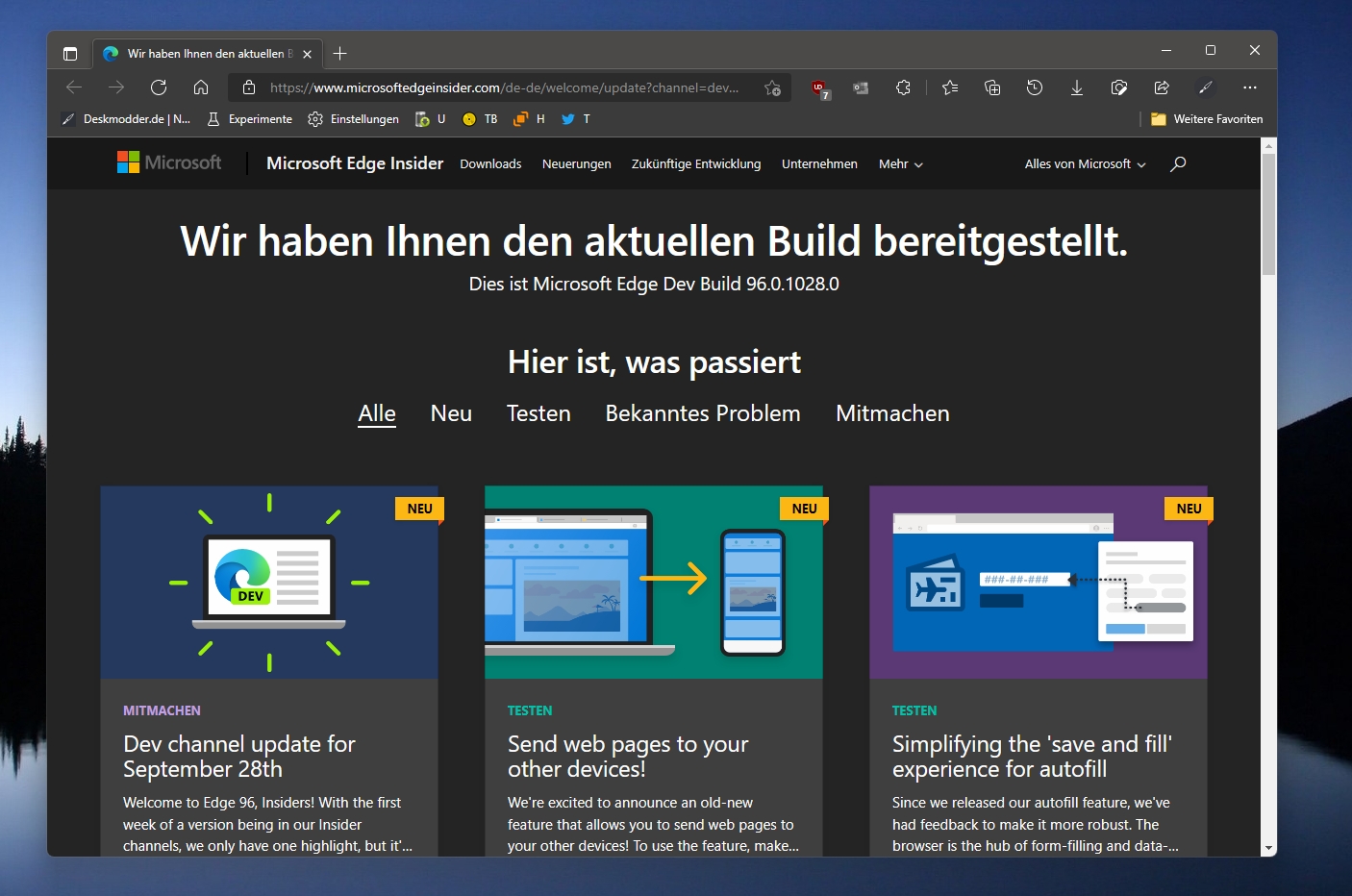
Task: Start Web capture screenshot icon
Action: pyautogui.click(x=1119, y=87)
